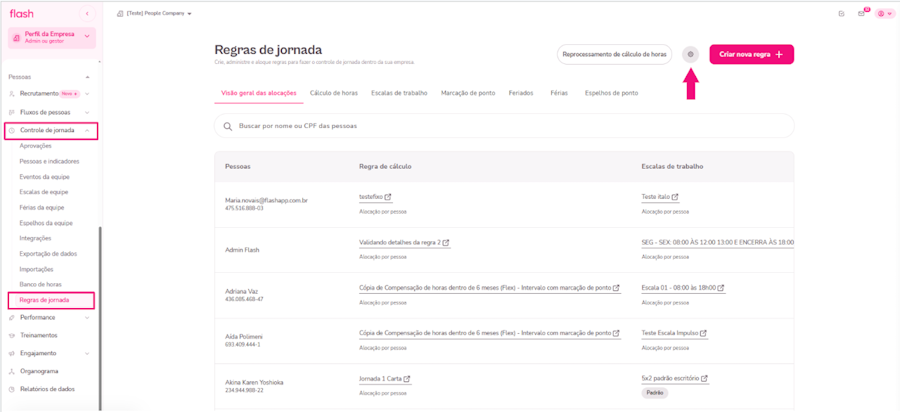Click the Treinamentos graduation cap icon

point(12,335)
